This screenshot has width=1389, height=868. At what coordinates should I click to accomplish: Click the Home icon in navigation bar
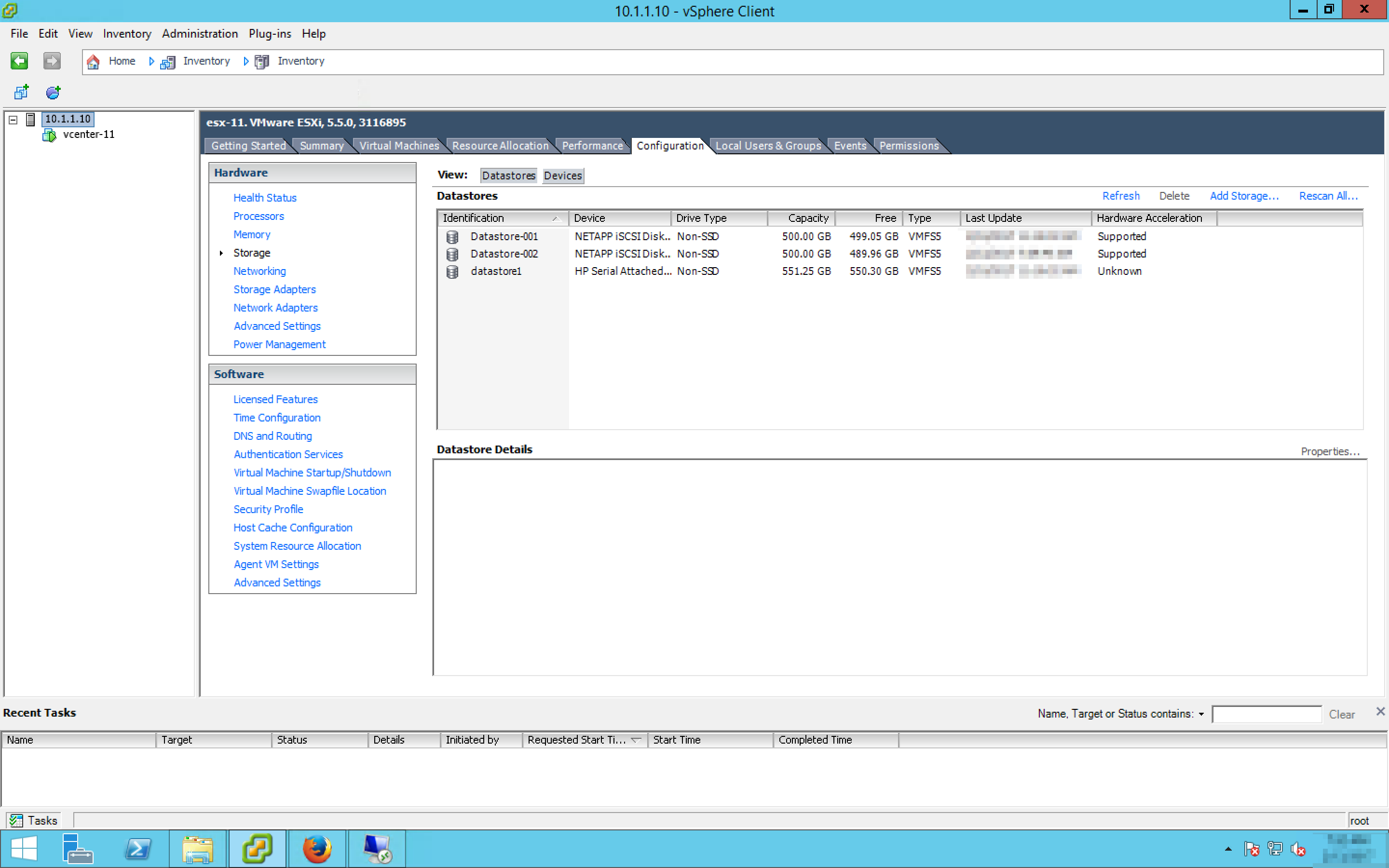(x=93, y=61)
